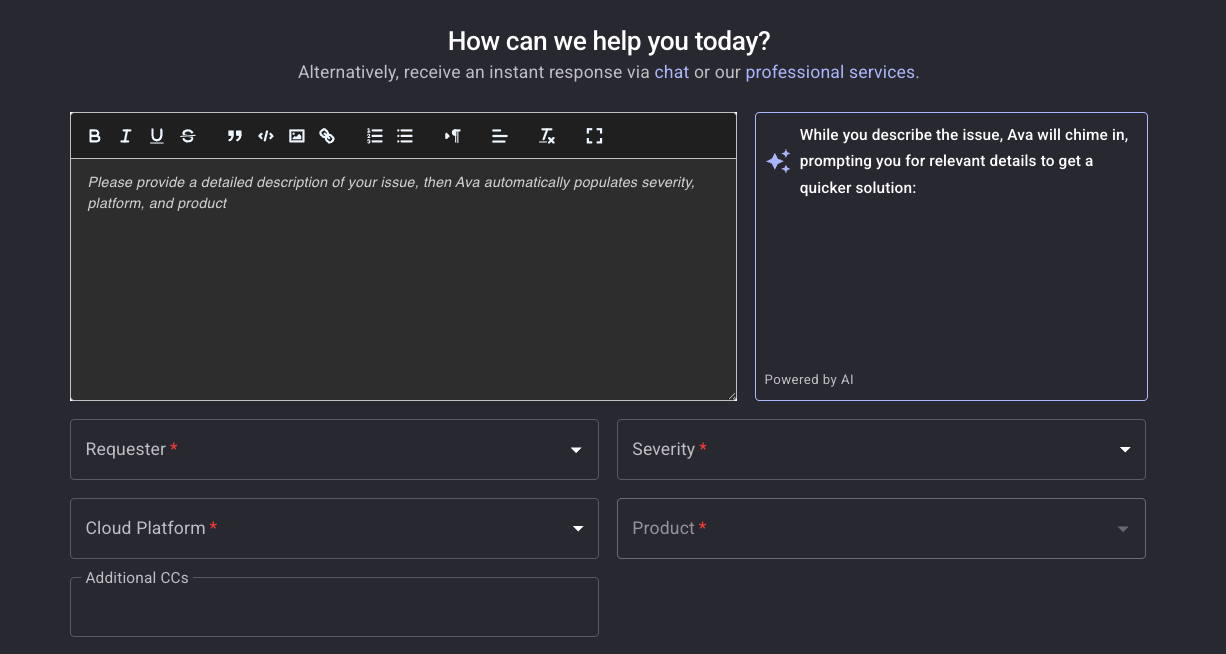1226x654 pixels.
Task: Apply underline formatting
Action: point(157,136)
